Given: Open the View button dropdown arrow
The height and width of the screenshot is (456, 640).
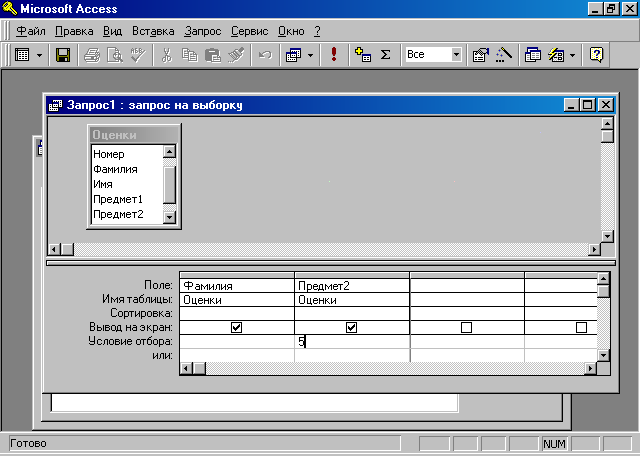Looking at the screenshot, I should pos(39,55).
